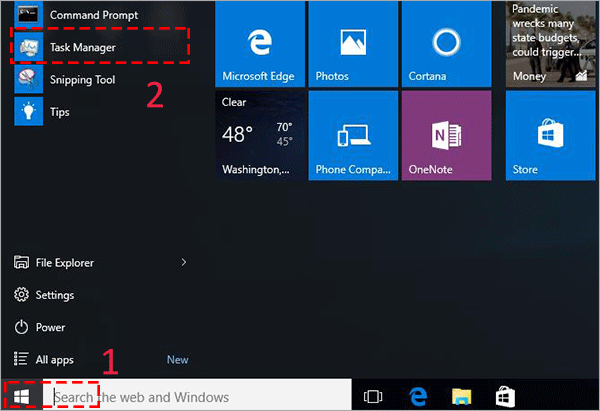Viewport: 600px width, 411px height.
Task: Open the Microsoft Edge tile
Action: 260,44
